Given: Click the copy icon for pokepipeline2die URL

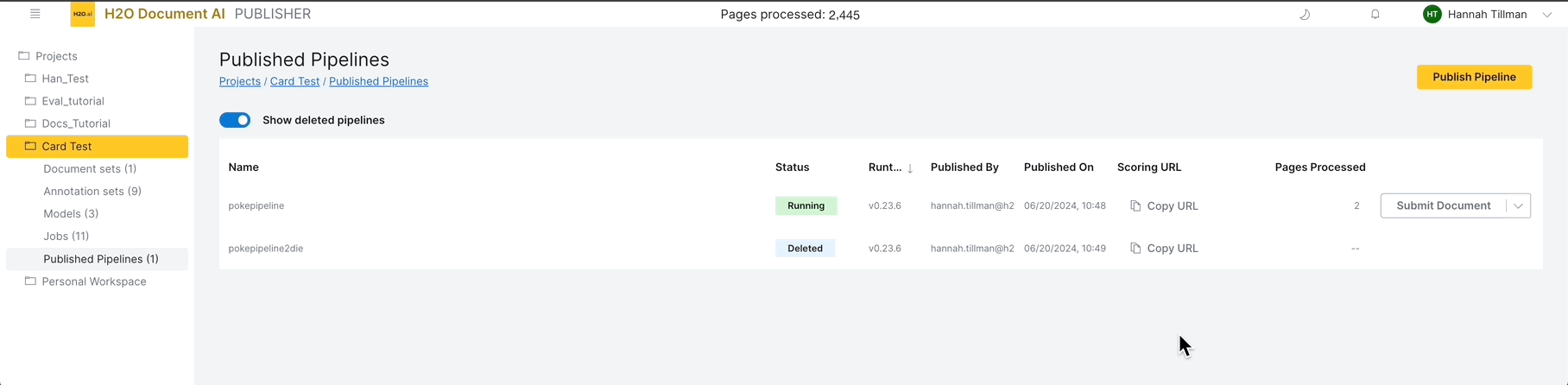Looking at the screenshot, I should pos(1135,248).
